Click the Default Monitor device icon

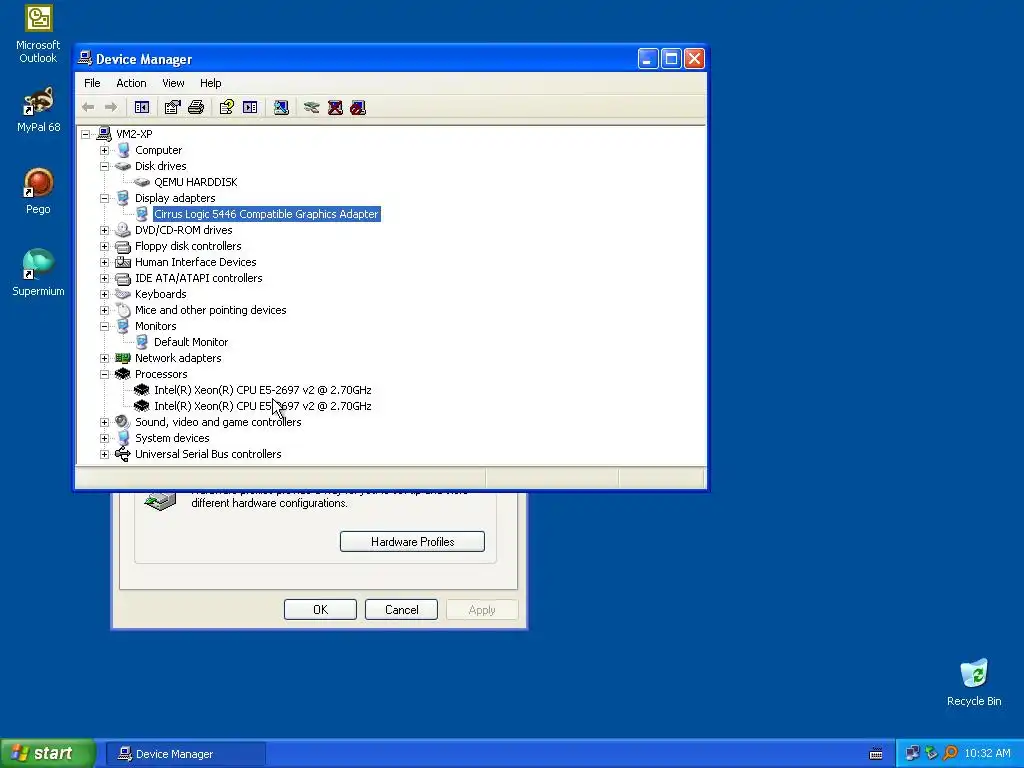tap(142, 342)
